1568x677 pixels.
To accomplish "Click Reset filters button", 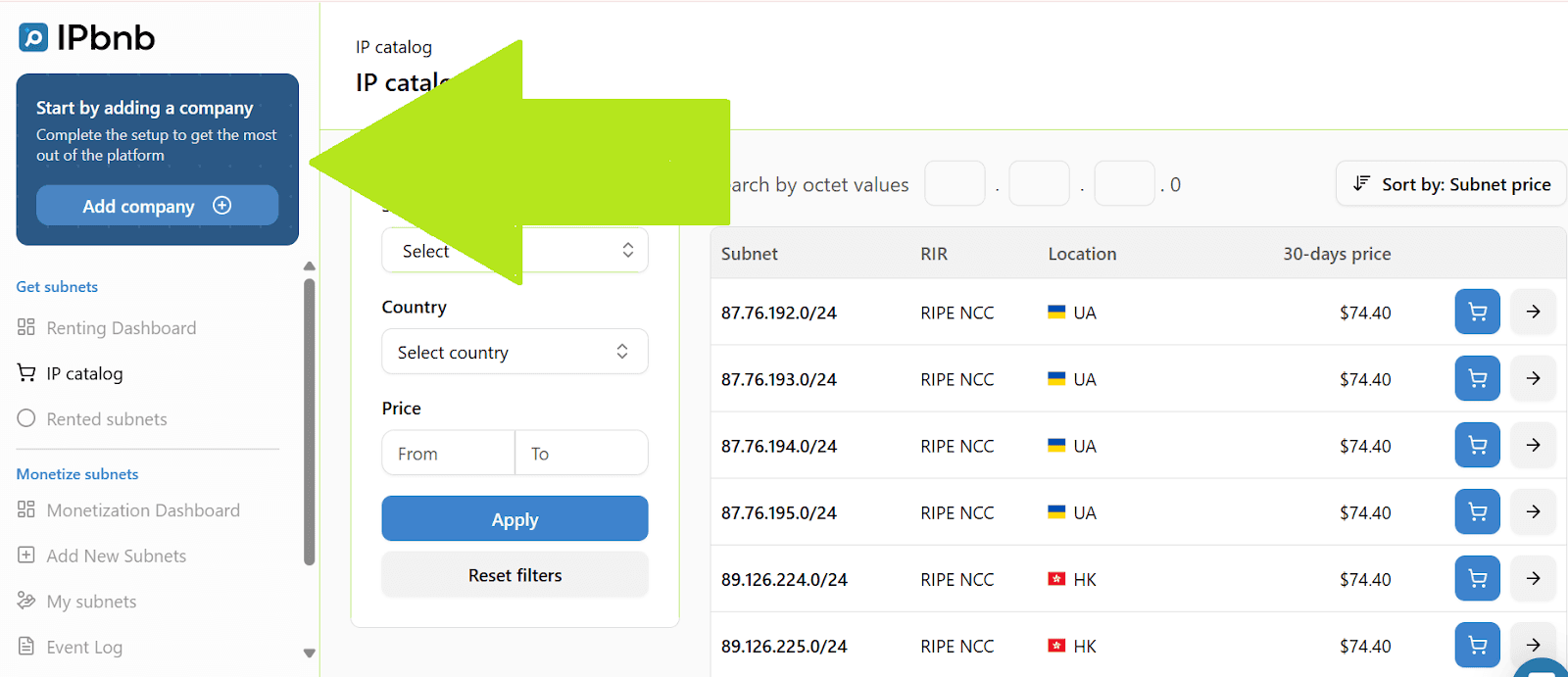I will tap(514, 575).
